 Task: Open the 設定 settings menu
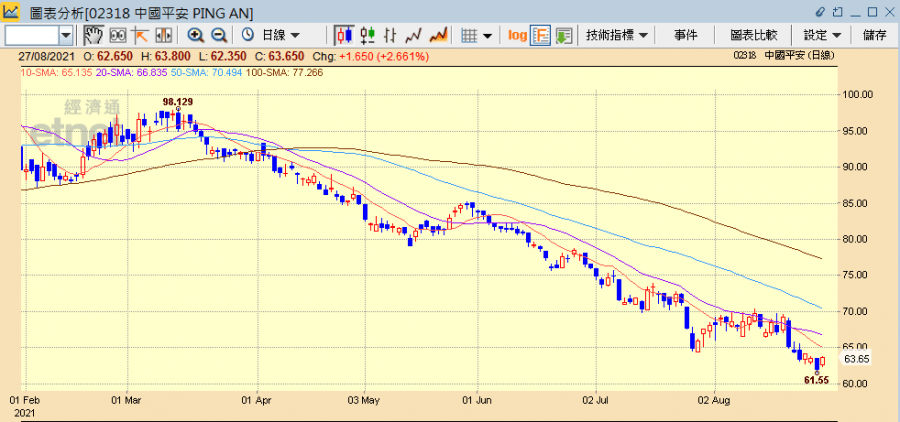(x=822, y=35)
